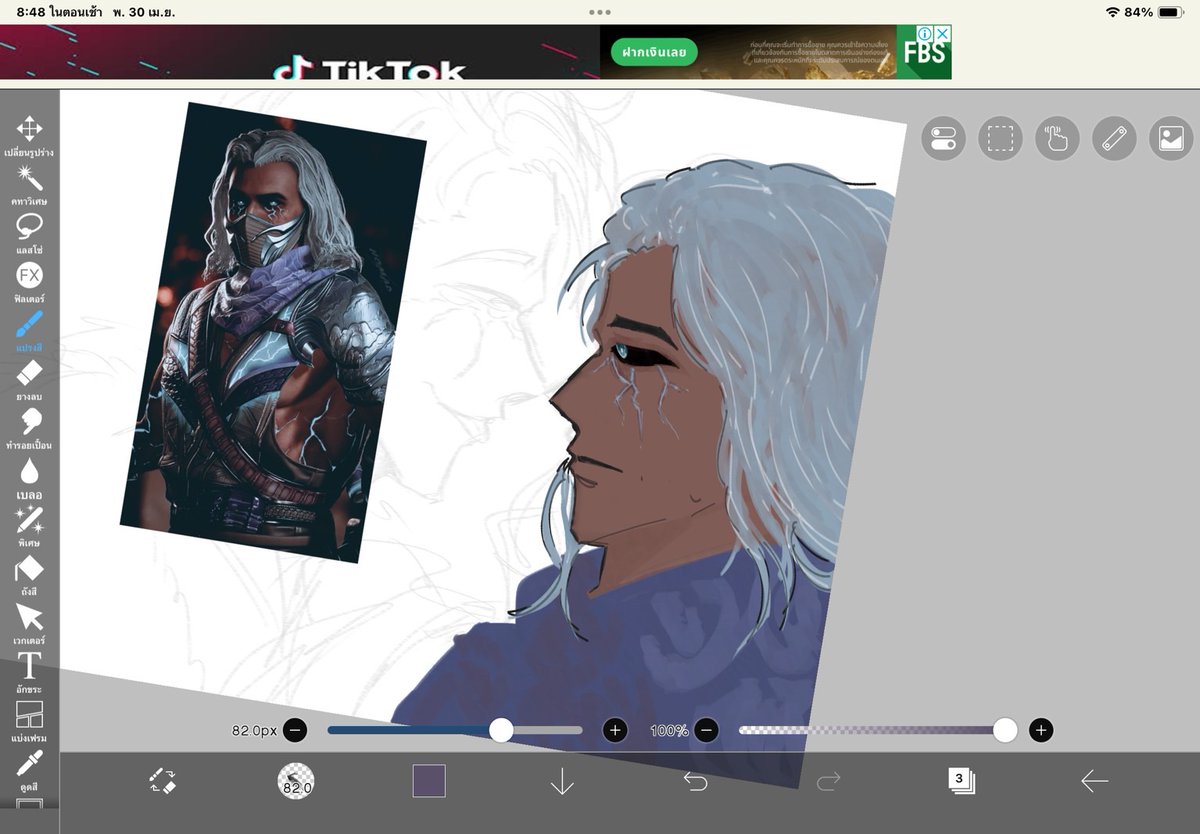Decrease the brush thickness with the minus button
Viewport: 1200px width, 834px height.
tap(295, 730)
